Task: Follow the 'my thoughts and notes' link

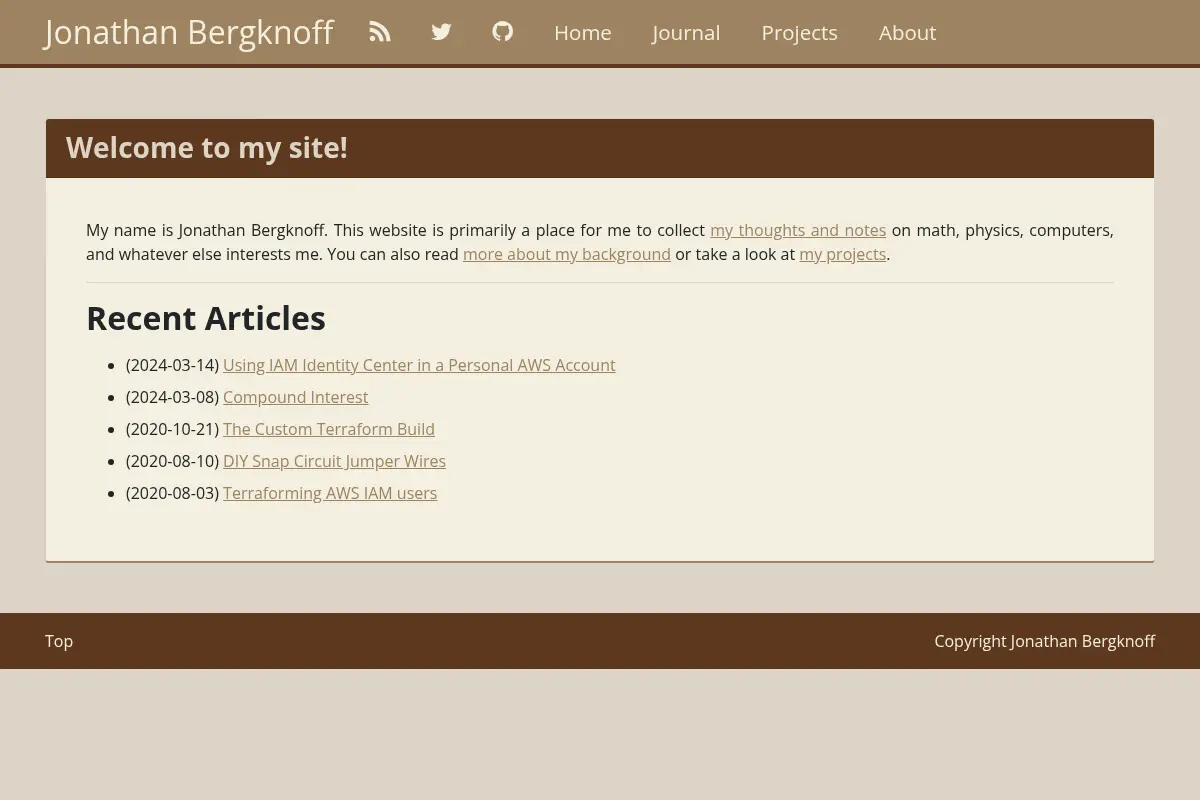Action: point(798,230)
